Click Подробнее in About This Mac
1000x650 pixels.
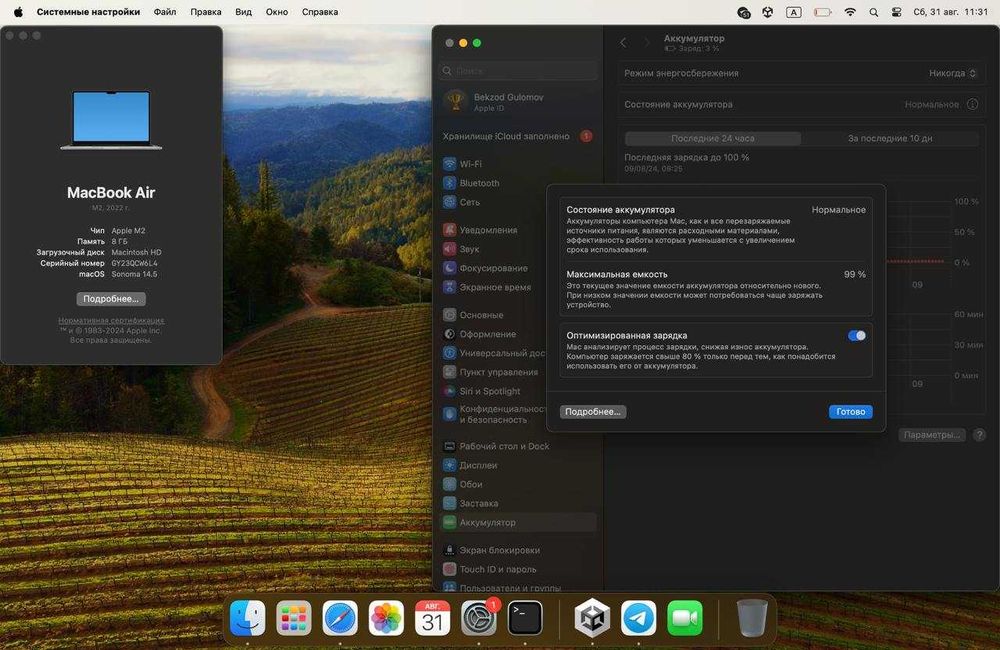click(111, 299)
